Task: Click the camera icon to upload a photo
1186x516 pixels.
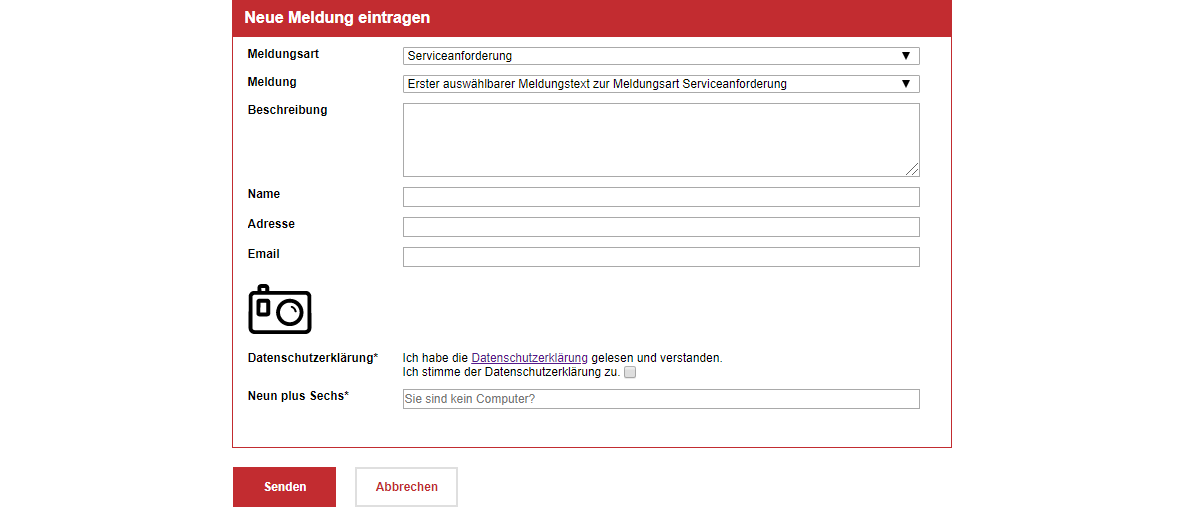Action: (280, 309)
